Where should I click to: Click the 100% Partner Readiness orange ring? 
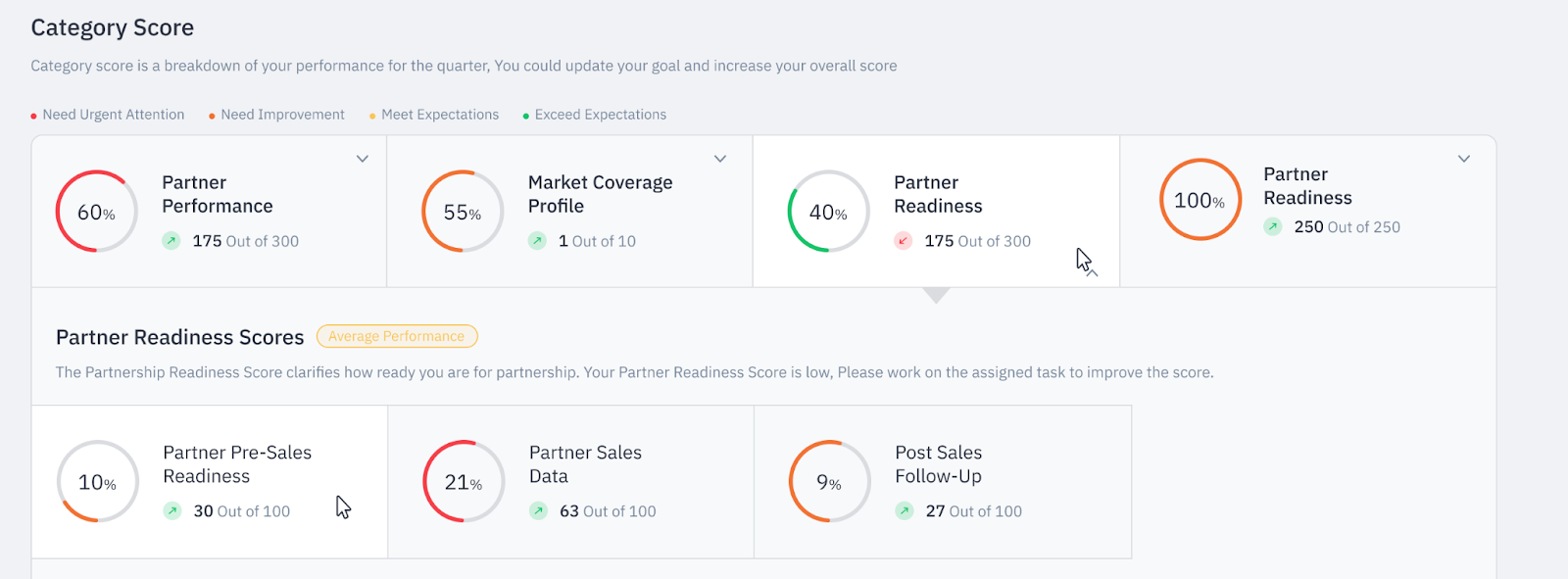tap(1200, 200)
